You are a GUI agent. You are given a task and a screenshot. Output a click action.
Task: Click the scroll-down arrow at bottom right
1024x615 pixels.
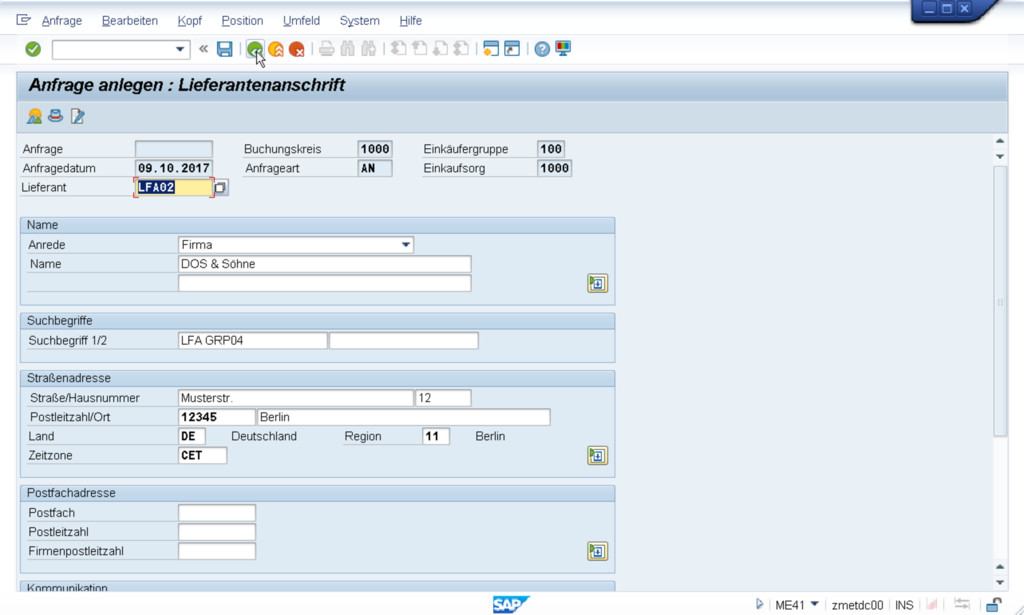point(1000,582)
